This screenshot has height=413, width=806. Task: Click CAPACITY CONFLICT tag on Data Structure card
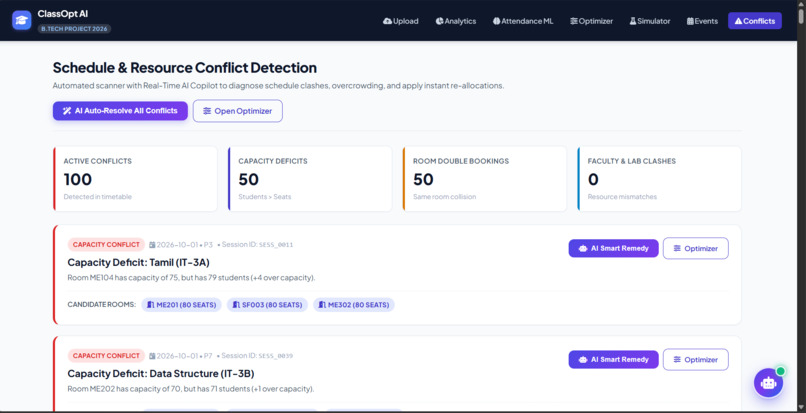click(x=106, y=355)
